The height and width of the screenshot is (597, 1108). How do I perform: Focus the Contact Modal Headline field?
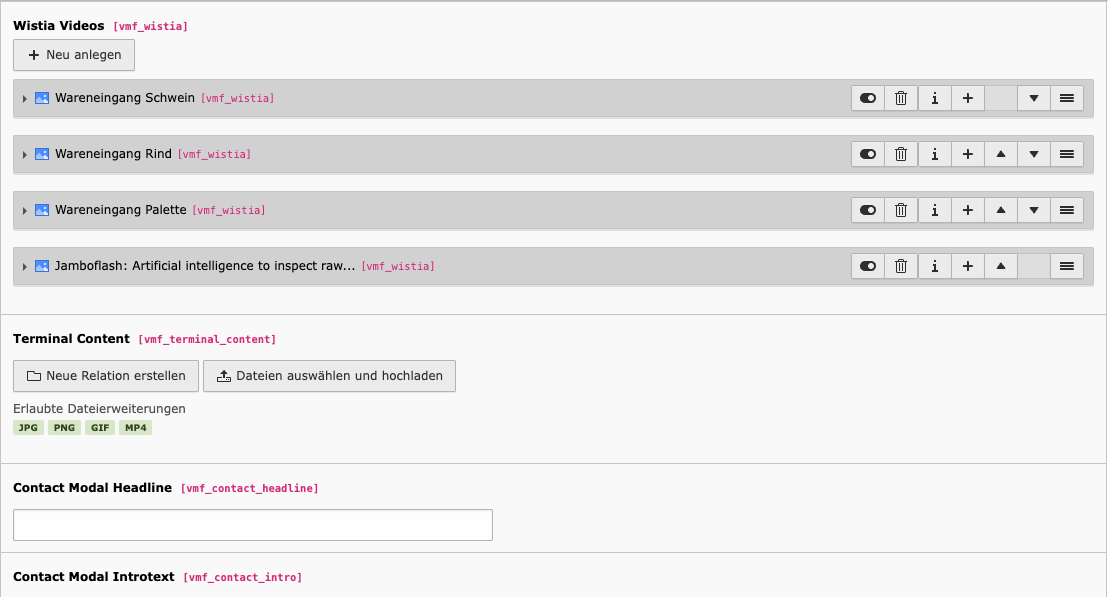coord(253,525)
